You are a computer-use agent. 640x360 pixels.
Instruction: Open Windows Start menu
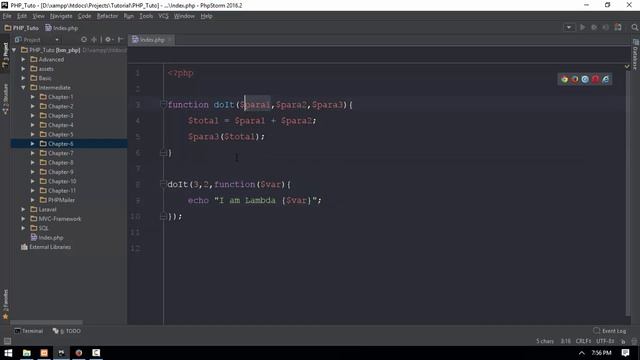pos(8,353)
